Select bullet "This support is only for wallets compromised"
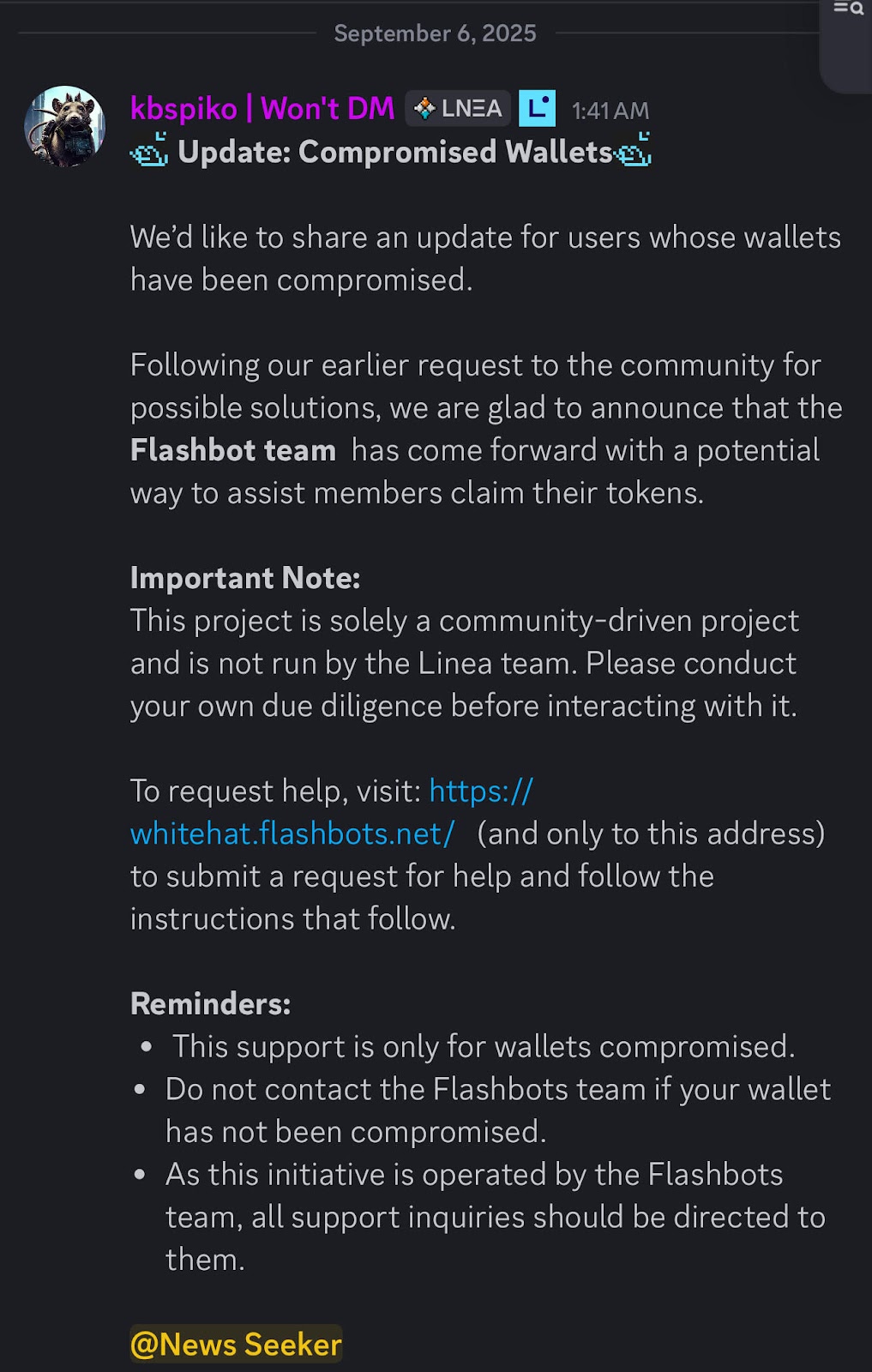 pos(484,1046)
